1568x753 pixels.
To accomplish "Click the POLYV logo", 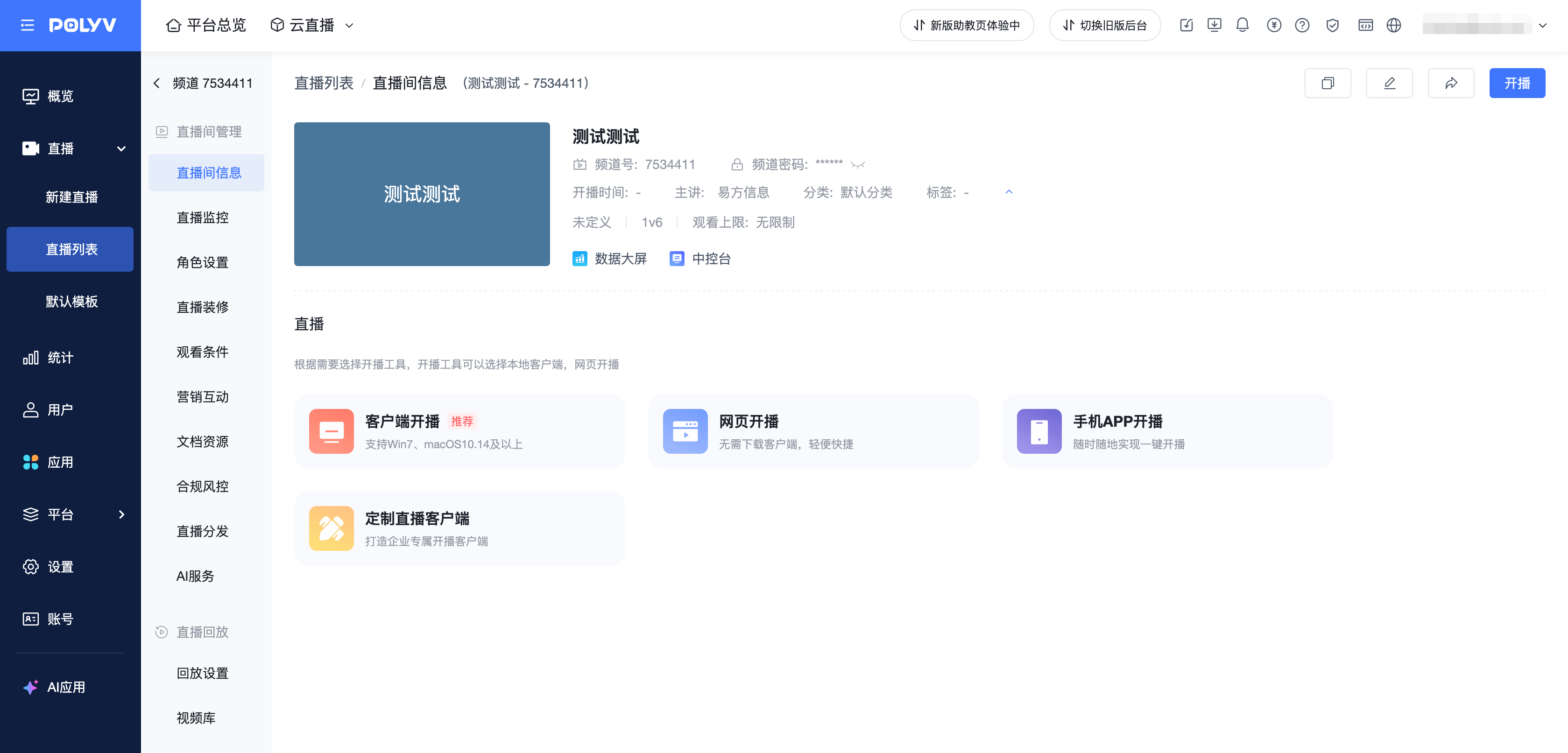I will click(x=83, y=25).
